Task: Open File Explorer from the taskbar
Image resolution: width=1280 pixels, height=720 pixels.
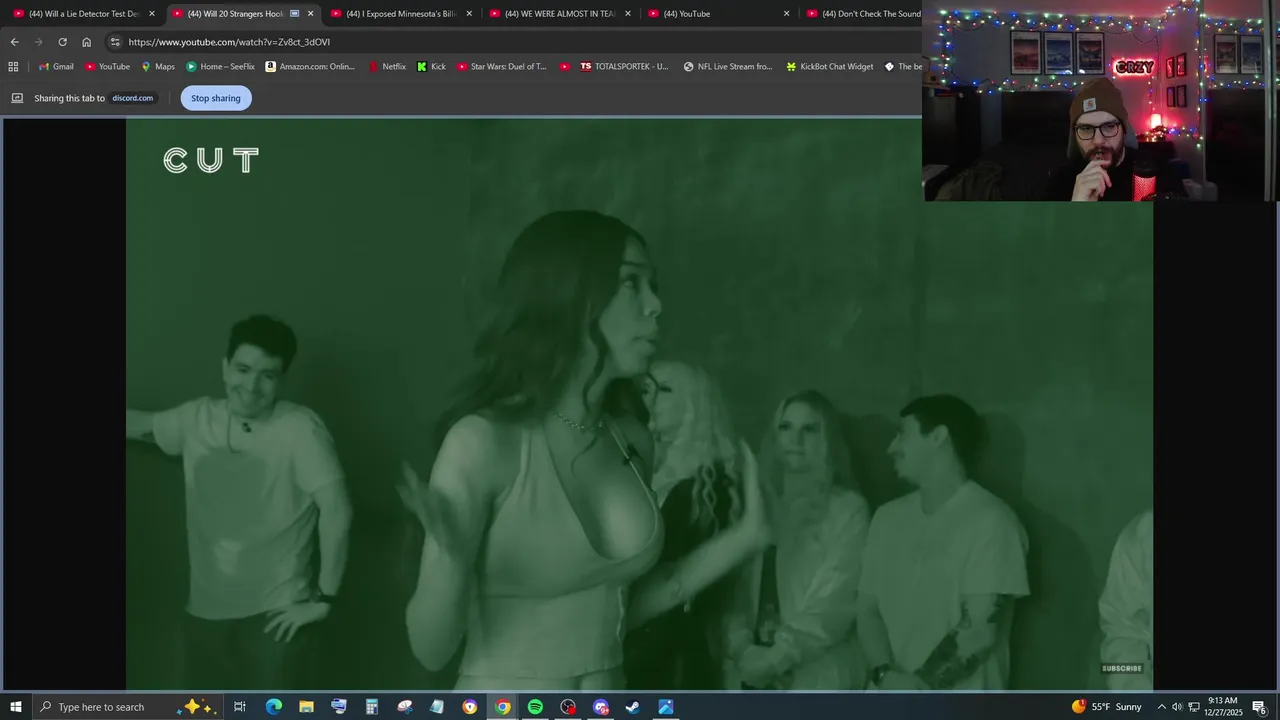Action: [x=306, y=707]
